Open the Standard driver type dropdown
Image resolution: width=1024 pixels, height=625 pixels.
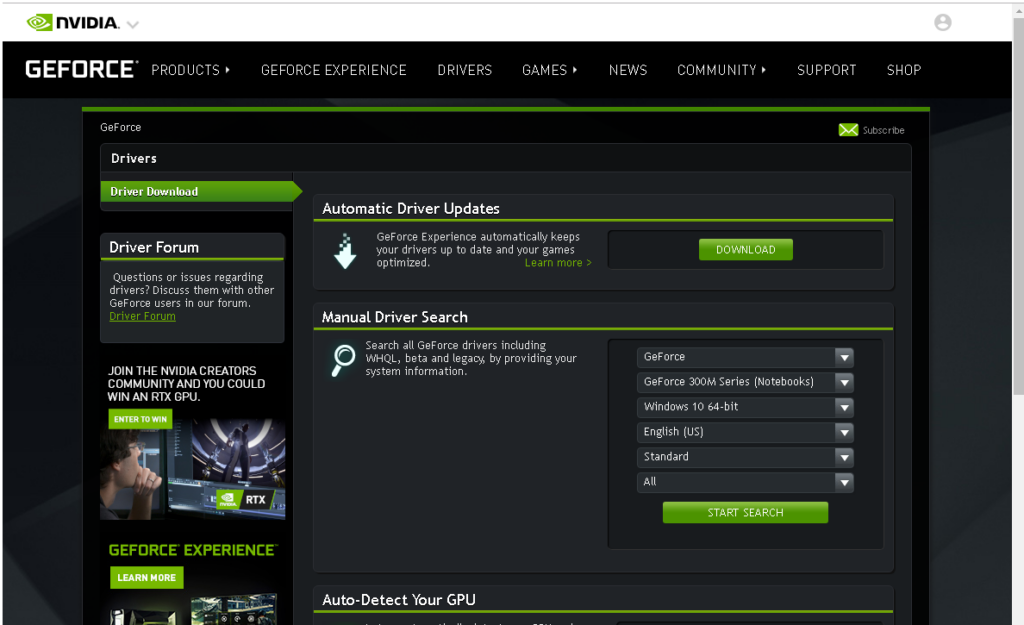[x=745, y=457]
